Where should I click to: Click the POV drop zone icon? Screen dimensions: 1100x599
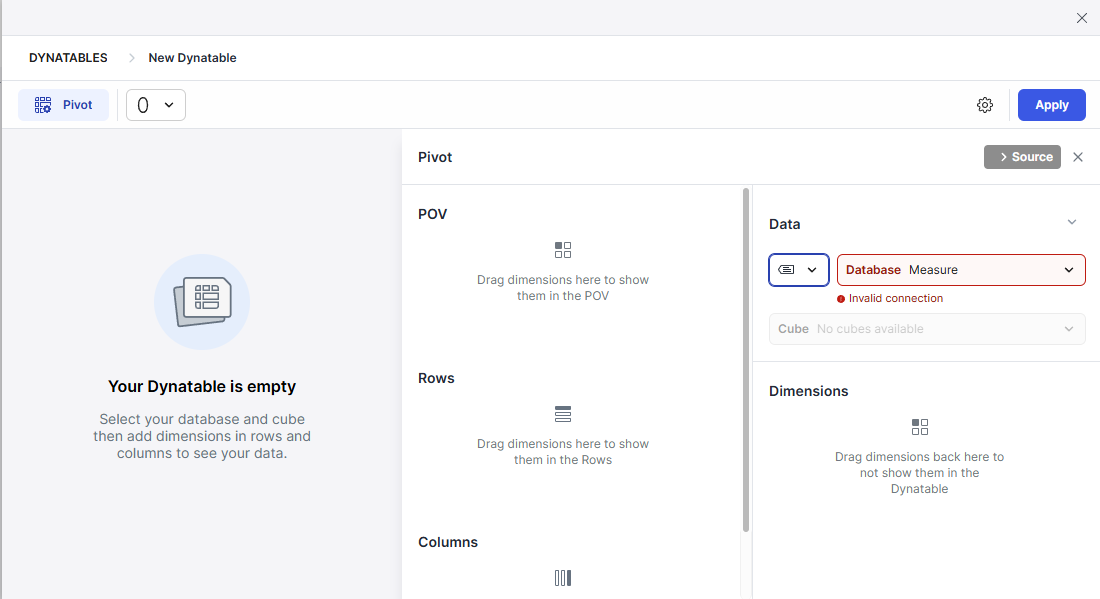click(x=563, y=250)
